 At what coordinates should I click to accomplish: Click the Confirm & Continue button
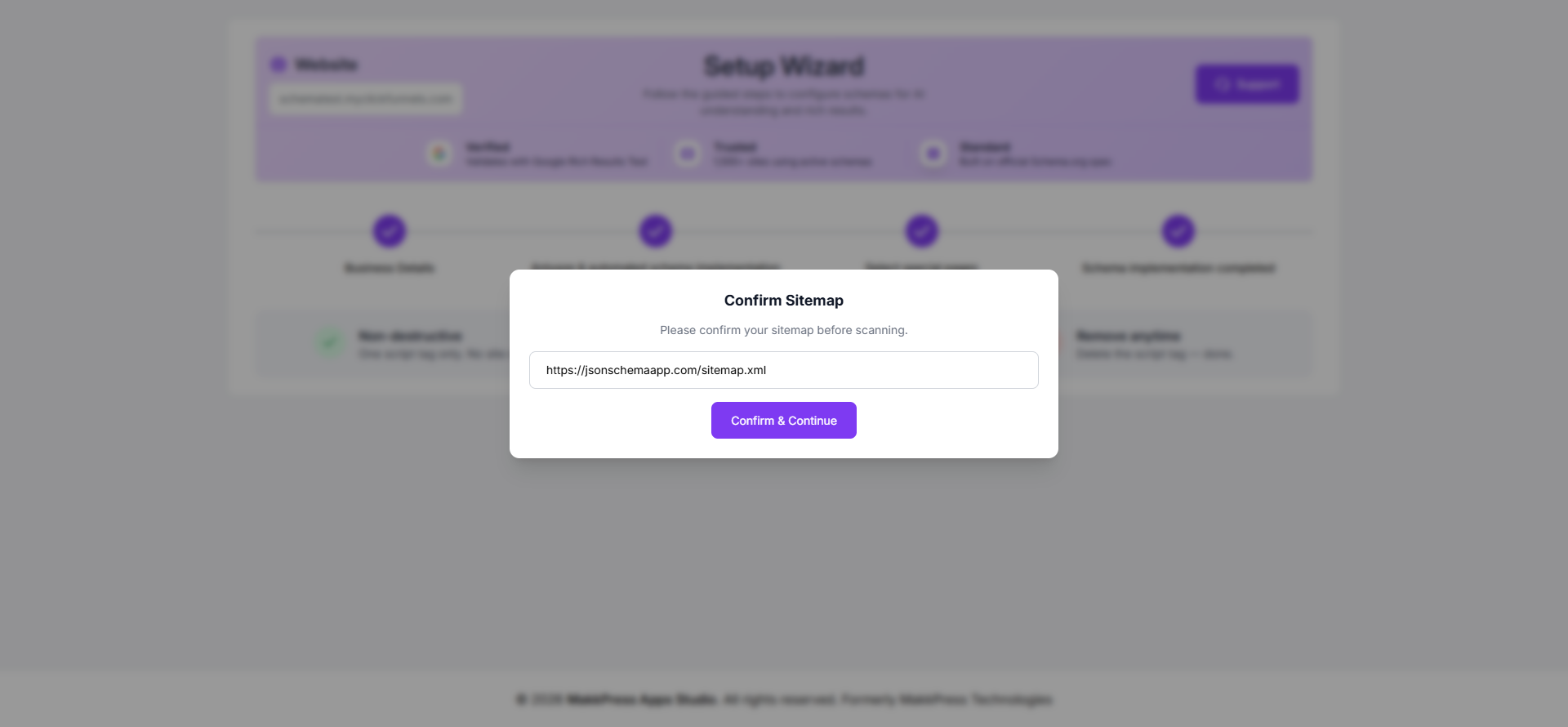[783, 421]
